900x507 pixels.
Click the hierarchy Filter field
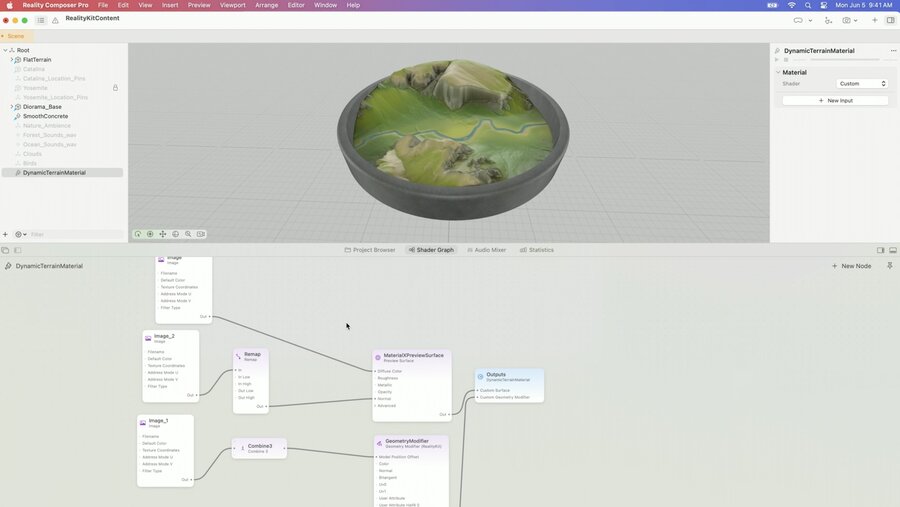pyautogui.click(x=76, y=234)
